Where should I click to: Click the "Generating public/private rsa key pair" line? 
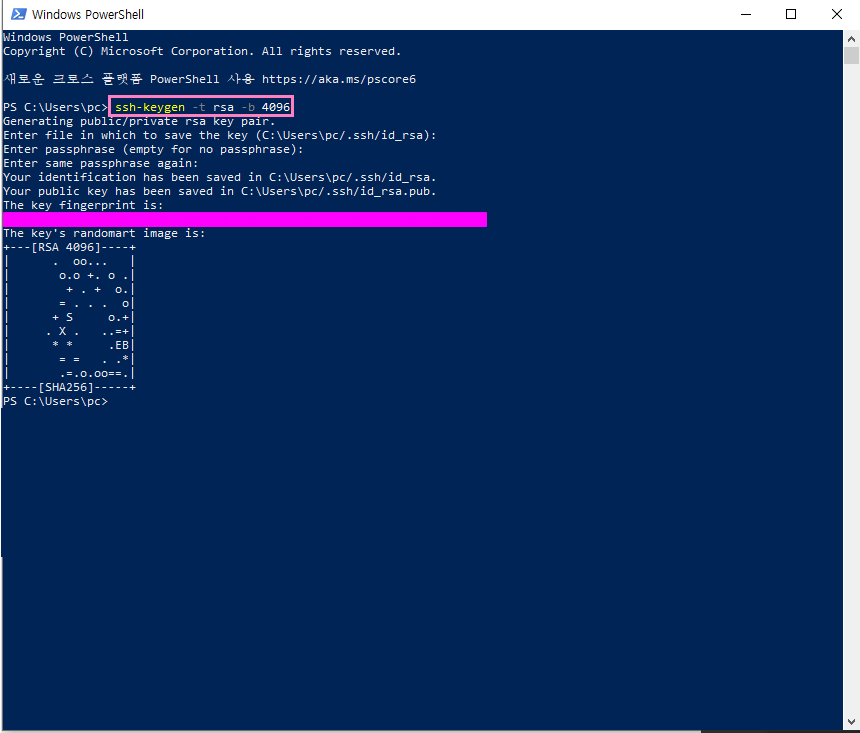pos(139,121)
